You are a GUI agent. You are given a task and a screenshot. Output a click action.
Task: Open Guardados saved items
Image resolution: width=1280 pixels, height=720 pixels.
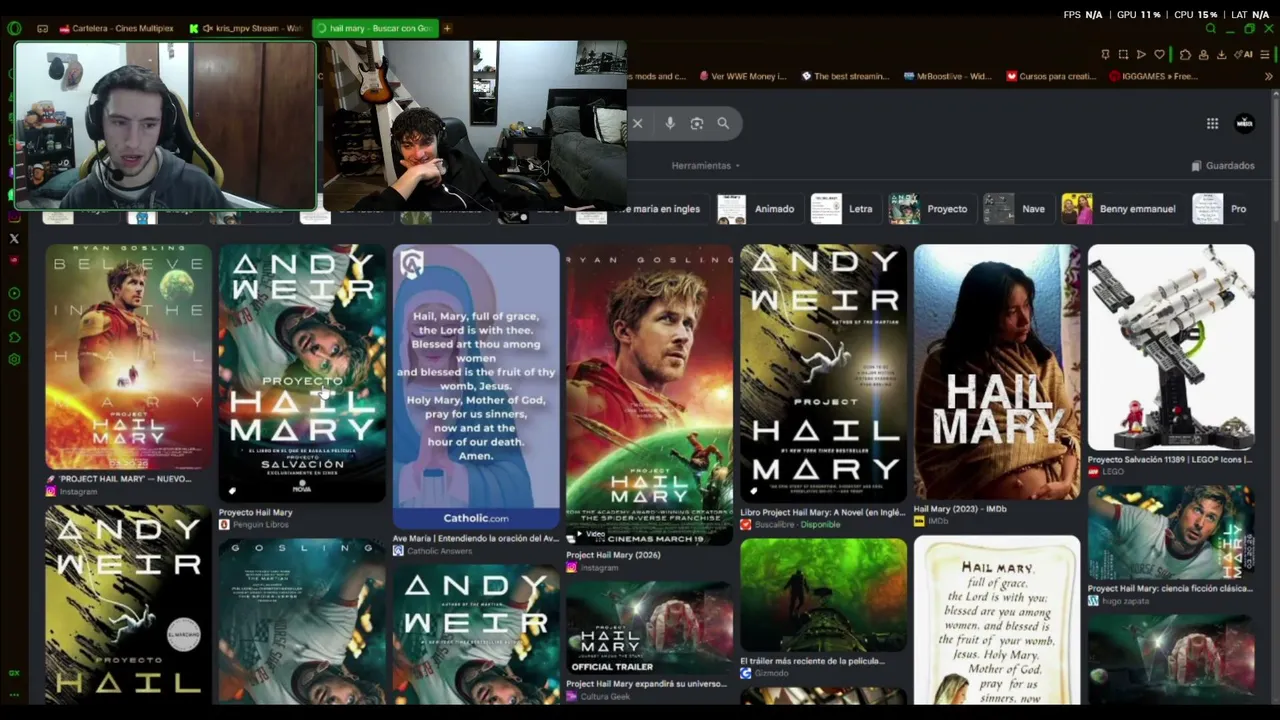(1223, 165)
